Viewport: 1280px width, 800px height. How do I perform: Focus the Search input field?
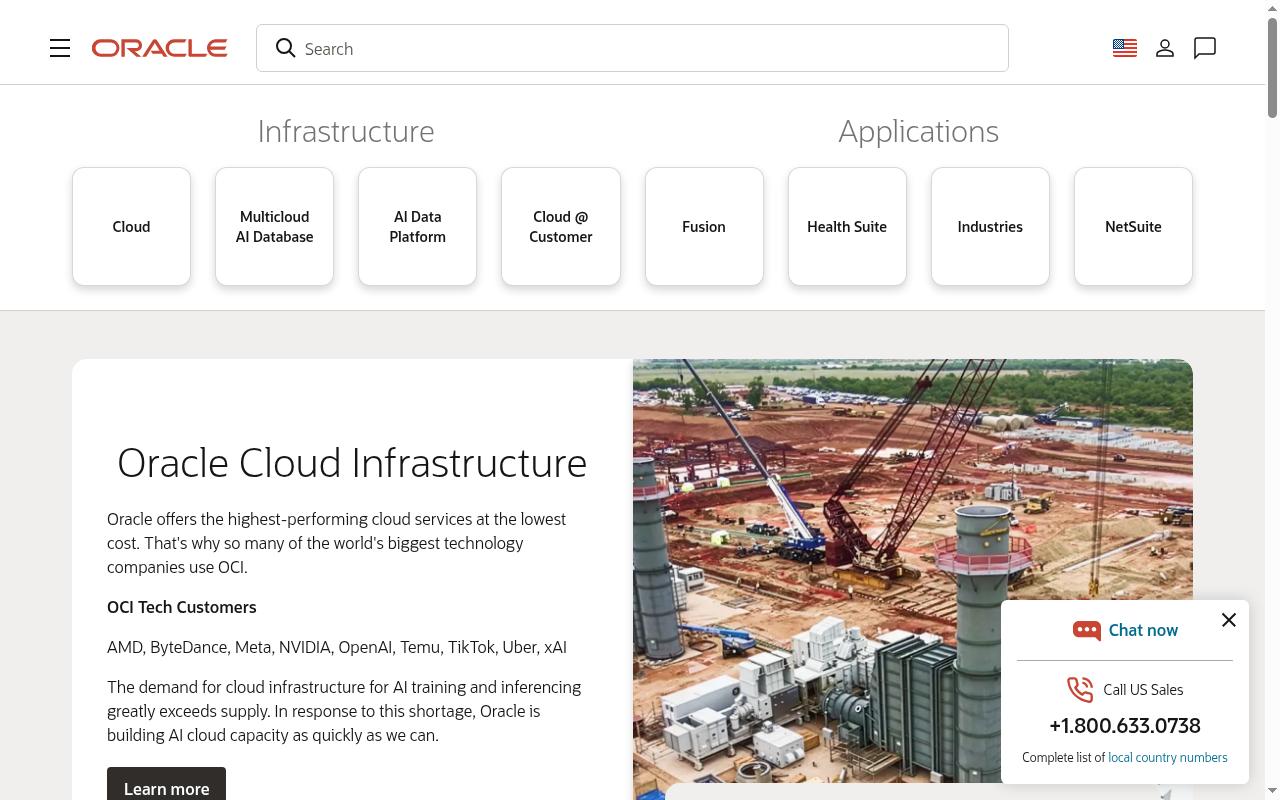(632, 48)
